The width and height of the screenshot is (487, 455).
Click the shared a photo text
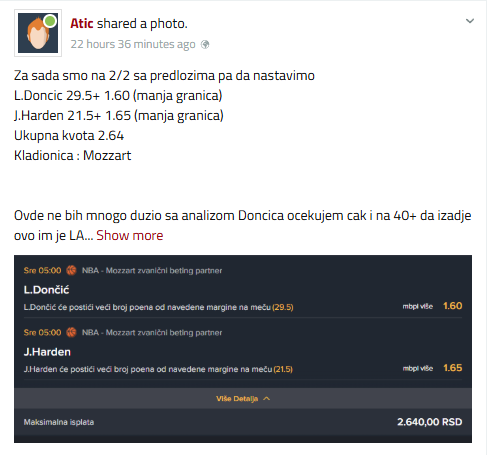point(142,24)
